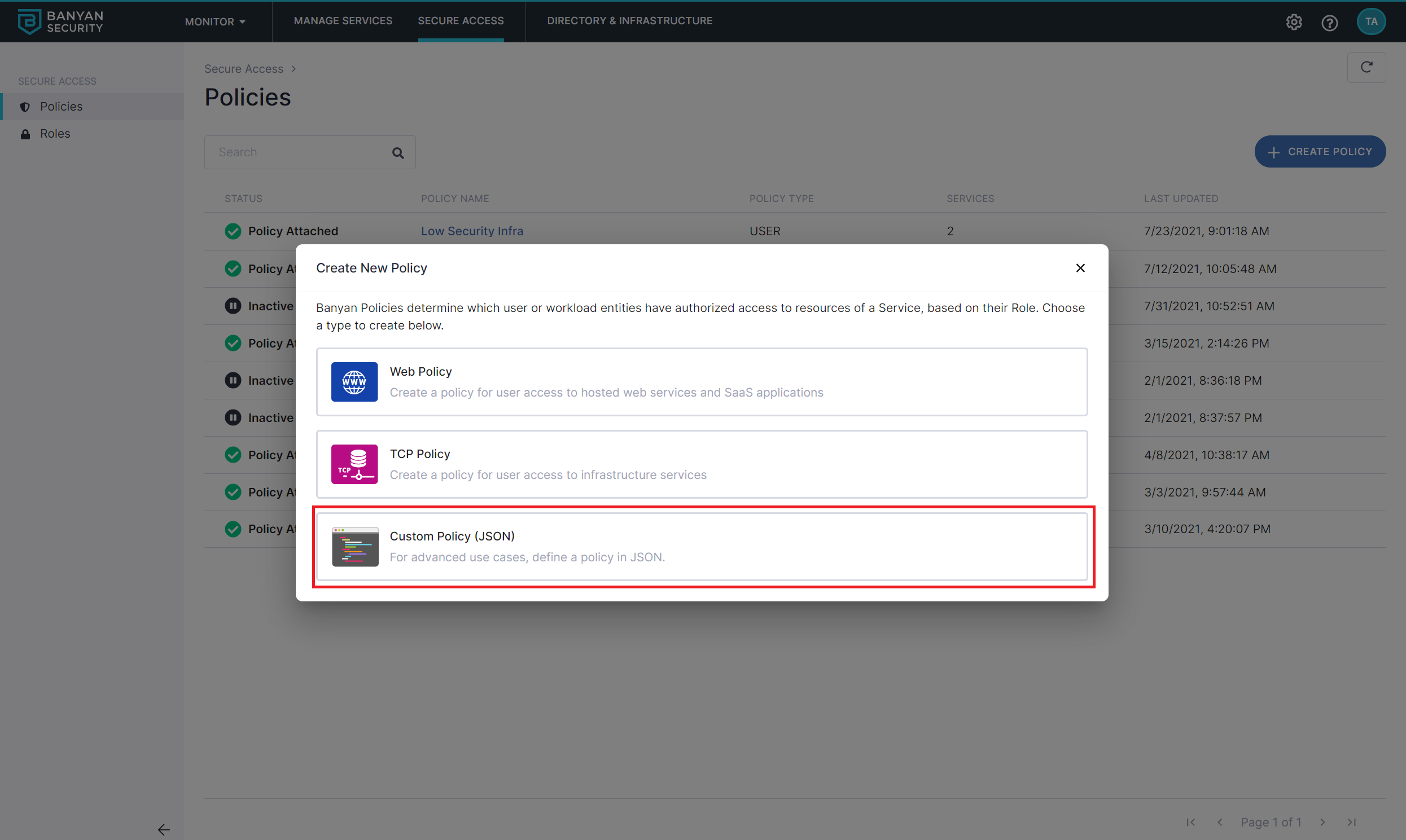Open Low Security Infra policy link

[472, 231]
